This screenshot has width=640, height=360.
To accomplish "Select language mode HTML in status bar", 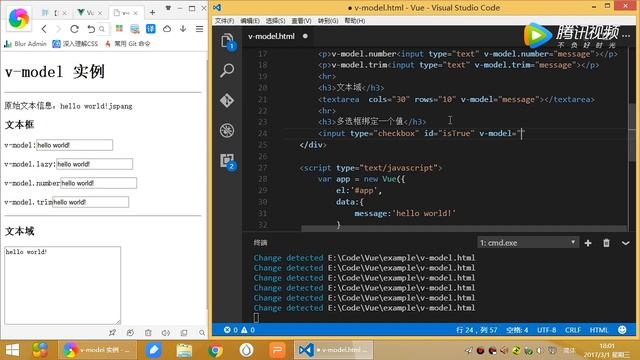I will pos(599,330).
